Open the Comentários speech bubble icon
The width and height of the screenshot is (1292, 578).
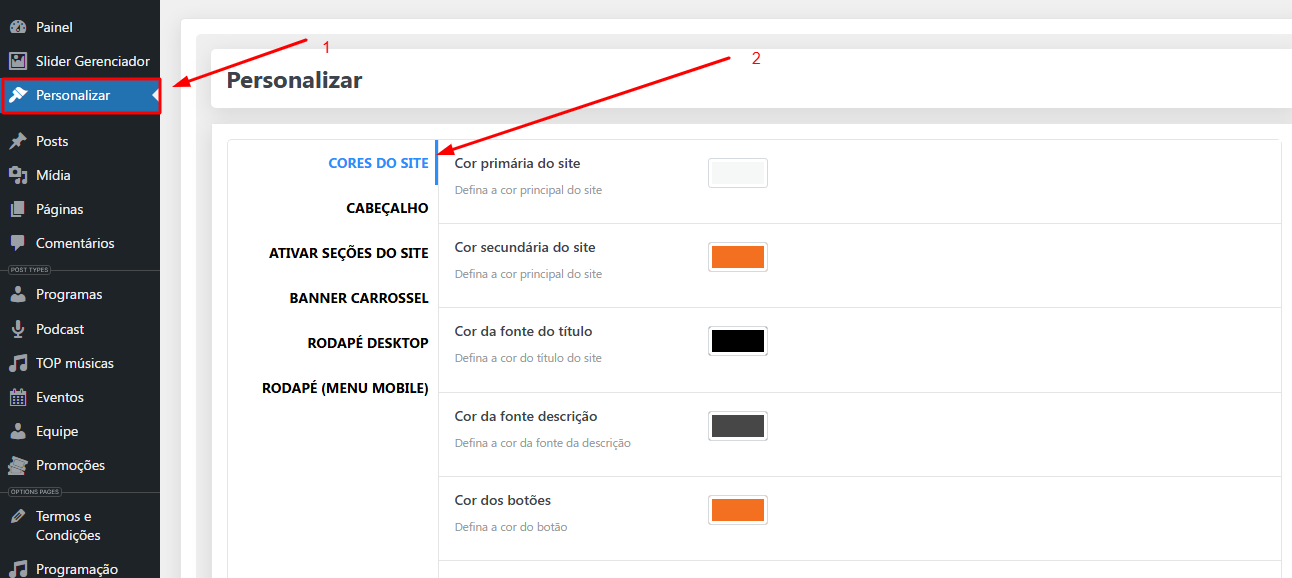(20, 243)
